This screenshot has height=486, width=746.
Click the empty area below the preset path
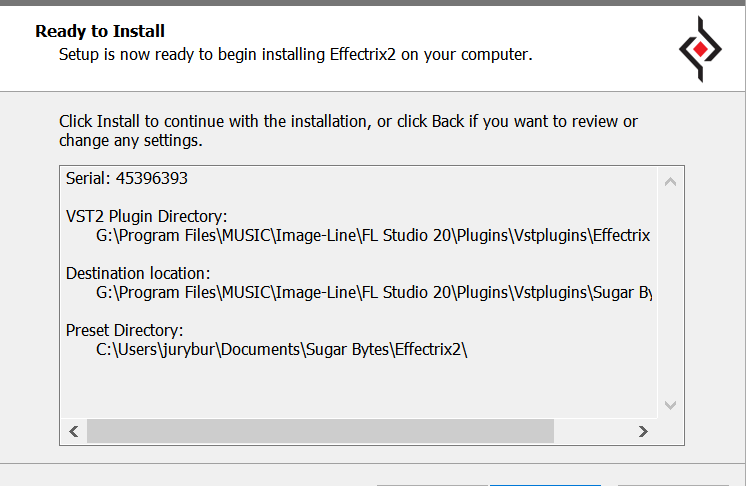[x=360, y=390]
